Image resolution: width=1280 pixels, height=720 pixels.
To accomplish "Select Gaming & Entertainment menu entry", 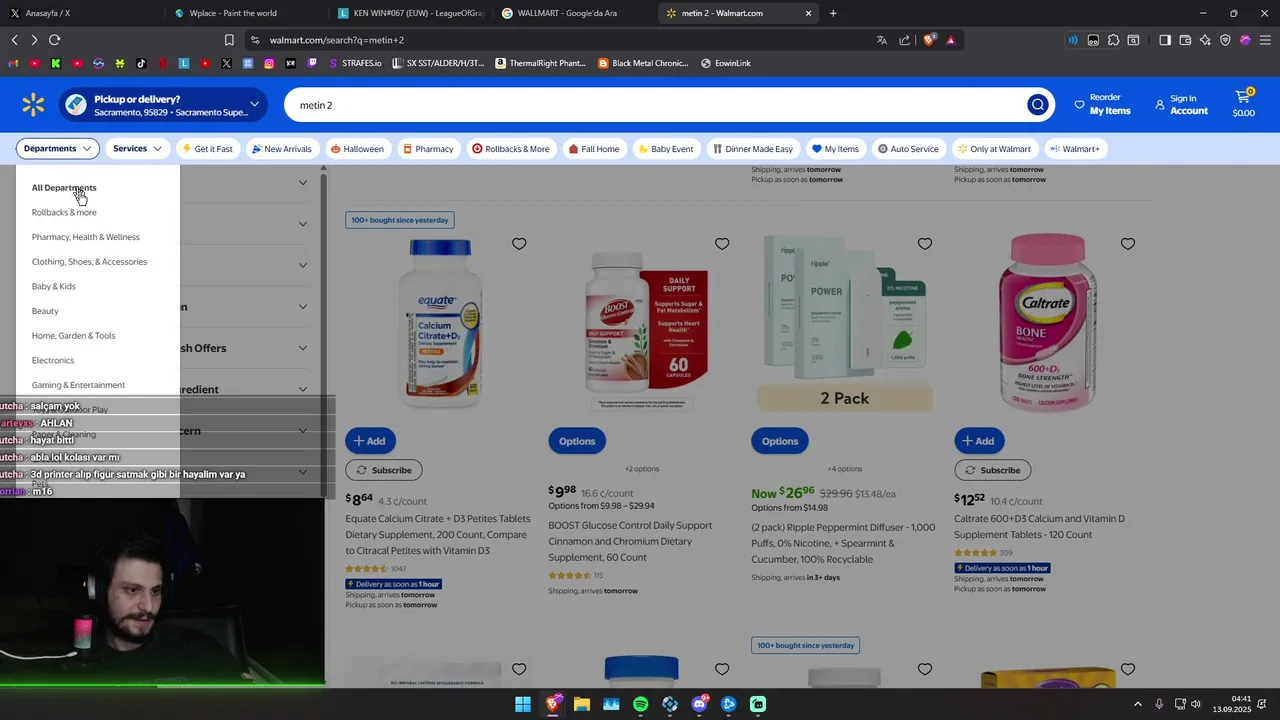I will [78, 385].
